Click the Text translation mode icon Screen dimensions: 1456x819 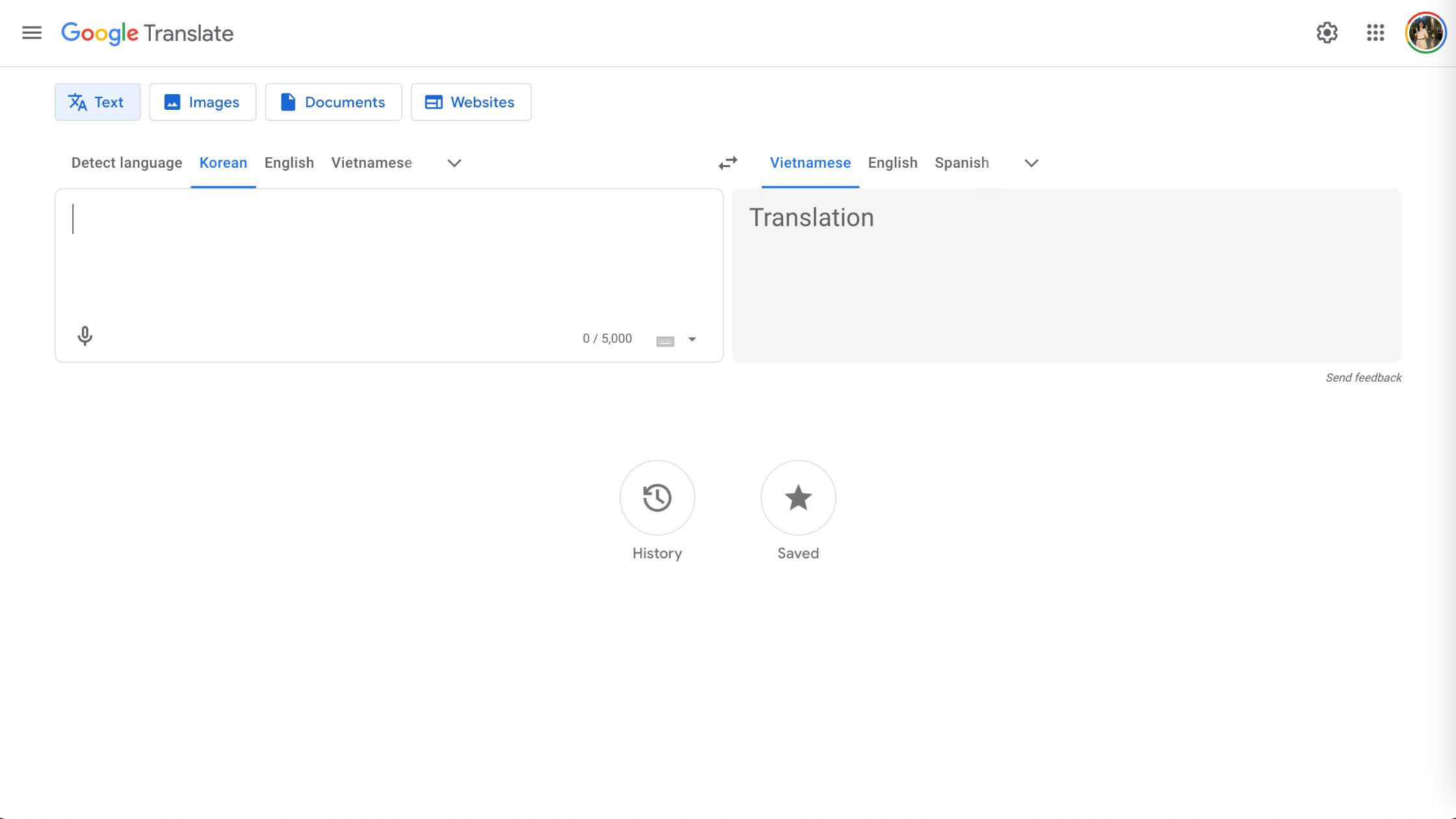(77, 101)
